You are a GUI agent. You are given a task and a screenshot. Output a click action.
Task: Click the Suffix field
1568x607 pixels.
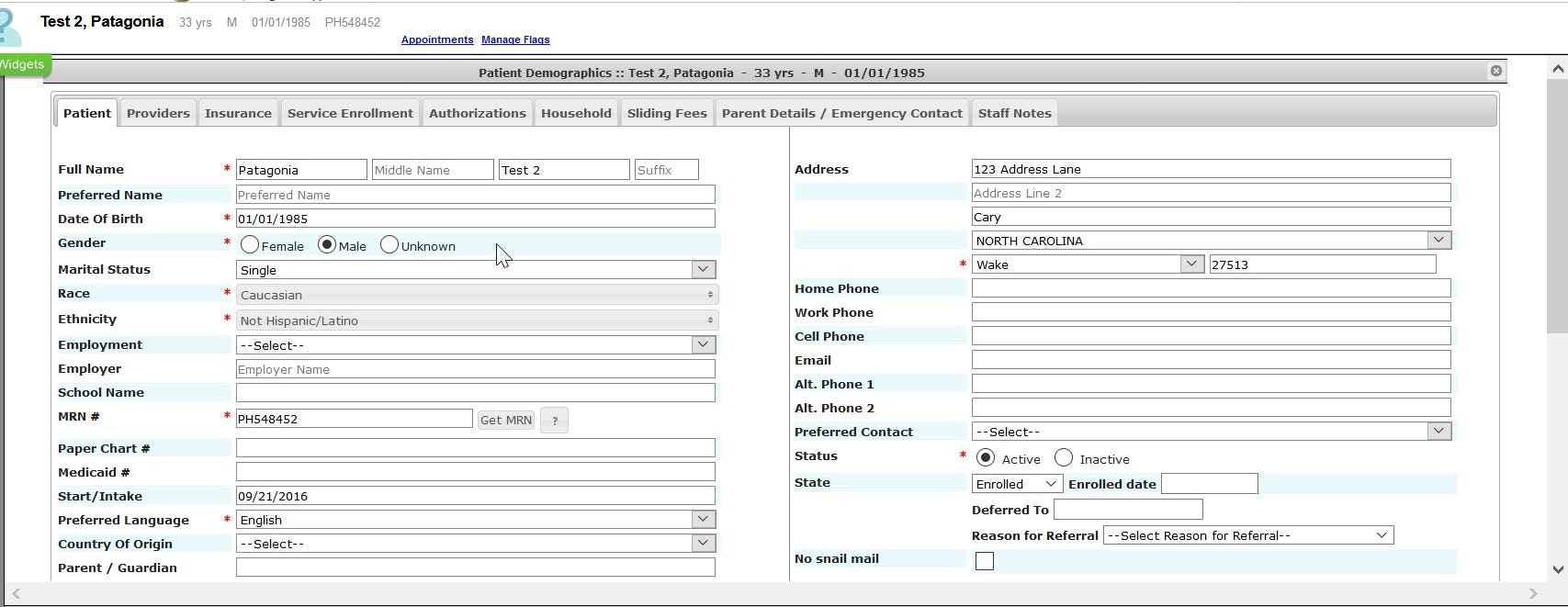(667, 170)
